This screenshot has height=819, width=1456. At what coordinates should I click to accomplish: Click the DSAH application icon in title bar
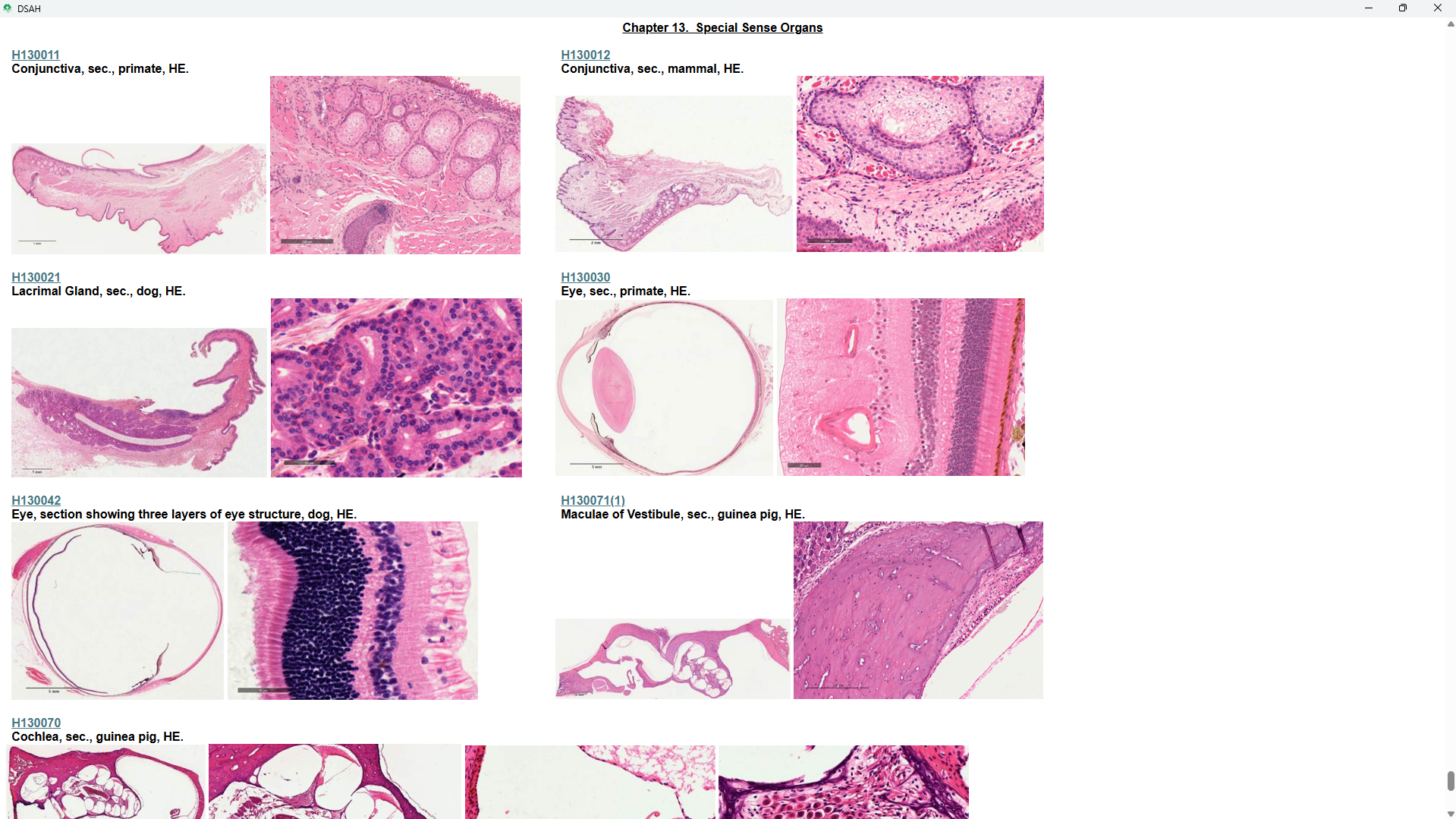pos(8,8)
